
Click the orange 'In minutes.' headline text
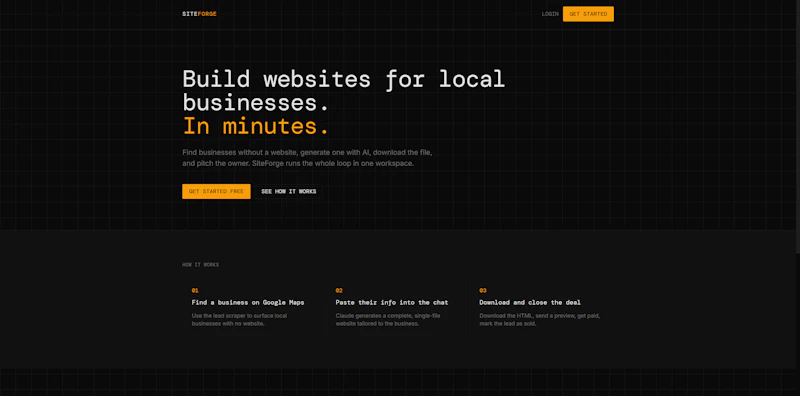[x=256, y=126]
